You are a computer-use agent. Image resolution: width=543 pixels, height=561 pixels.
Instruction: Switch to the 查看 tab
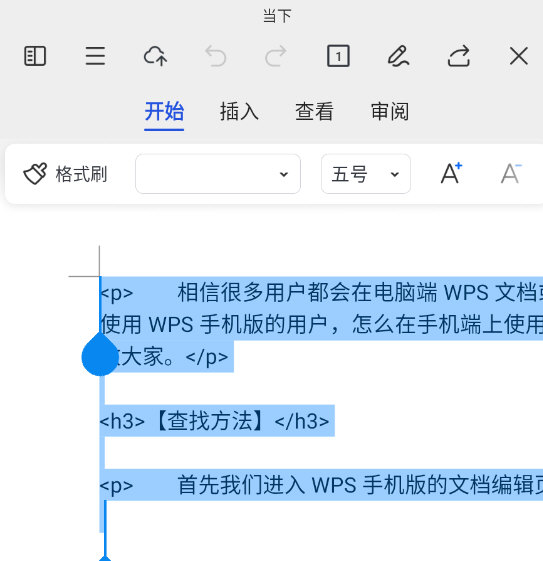(x=314, y=111)
